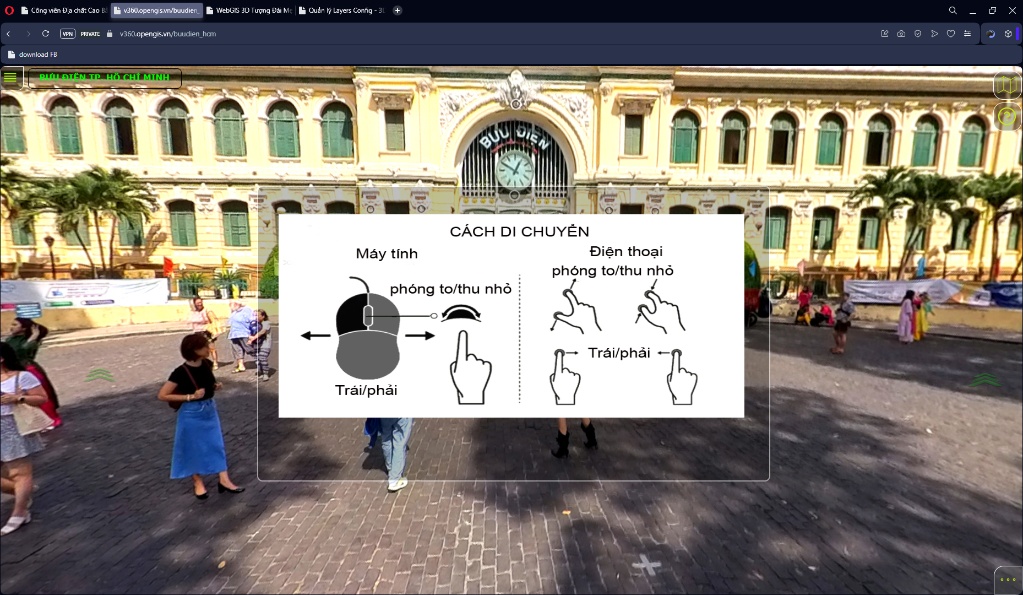Open the green hamburger menu of the tour
The width and height of the screenshot is (1023, 595).
coord(10,78)
